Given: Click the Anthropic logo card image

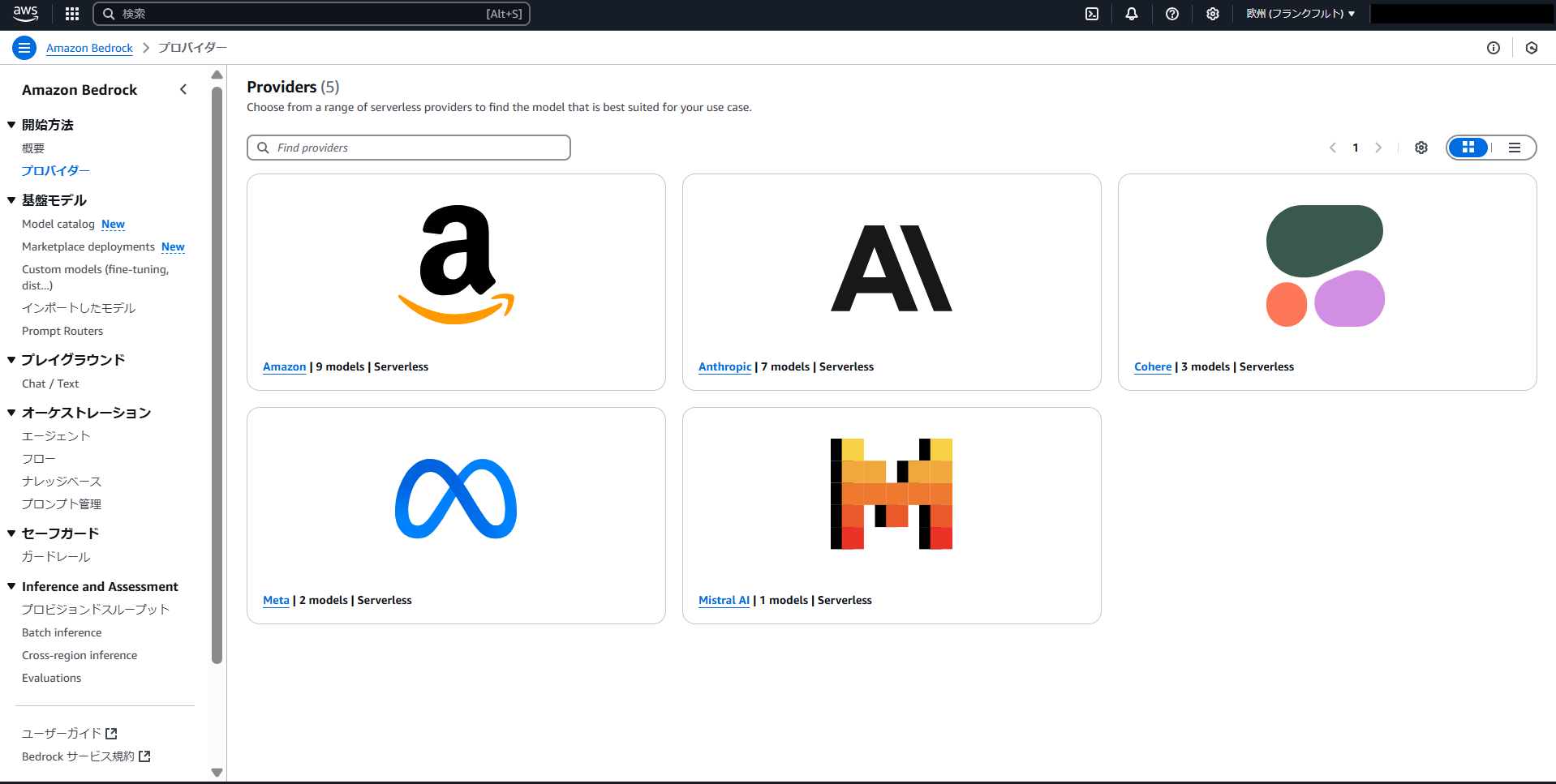Looking at the screenshot, I should [892, 268].
